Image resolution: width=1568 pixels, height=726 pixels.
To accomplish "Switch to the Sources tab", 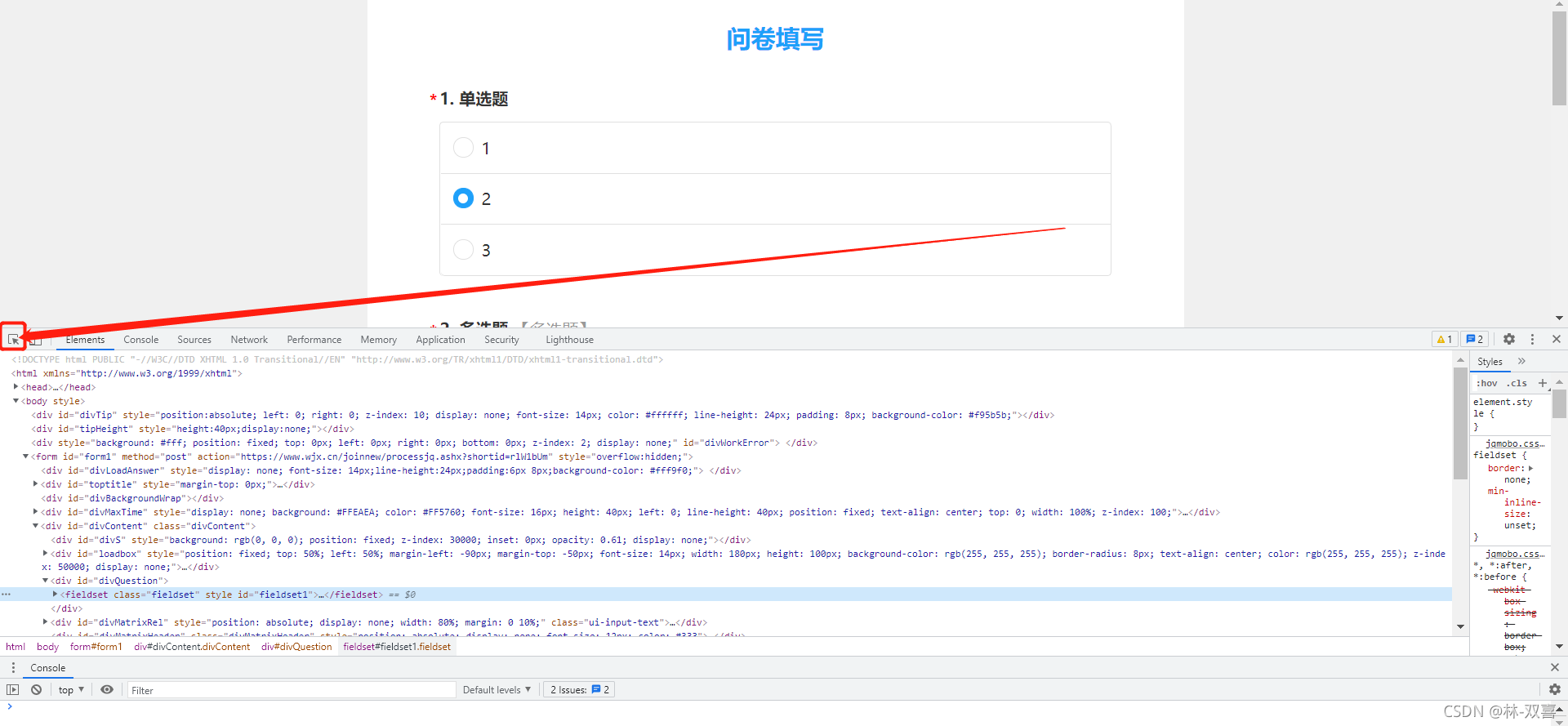I will point(194,340).
